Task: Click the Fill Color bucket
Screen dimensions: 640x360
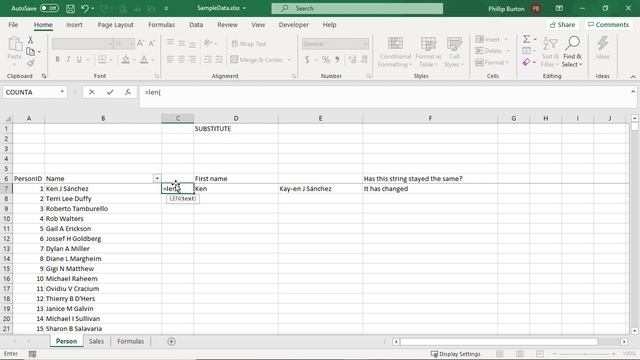Action: click(x=125, y=60)
